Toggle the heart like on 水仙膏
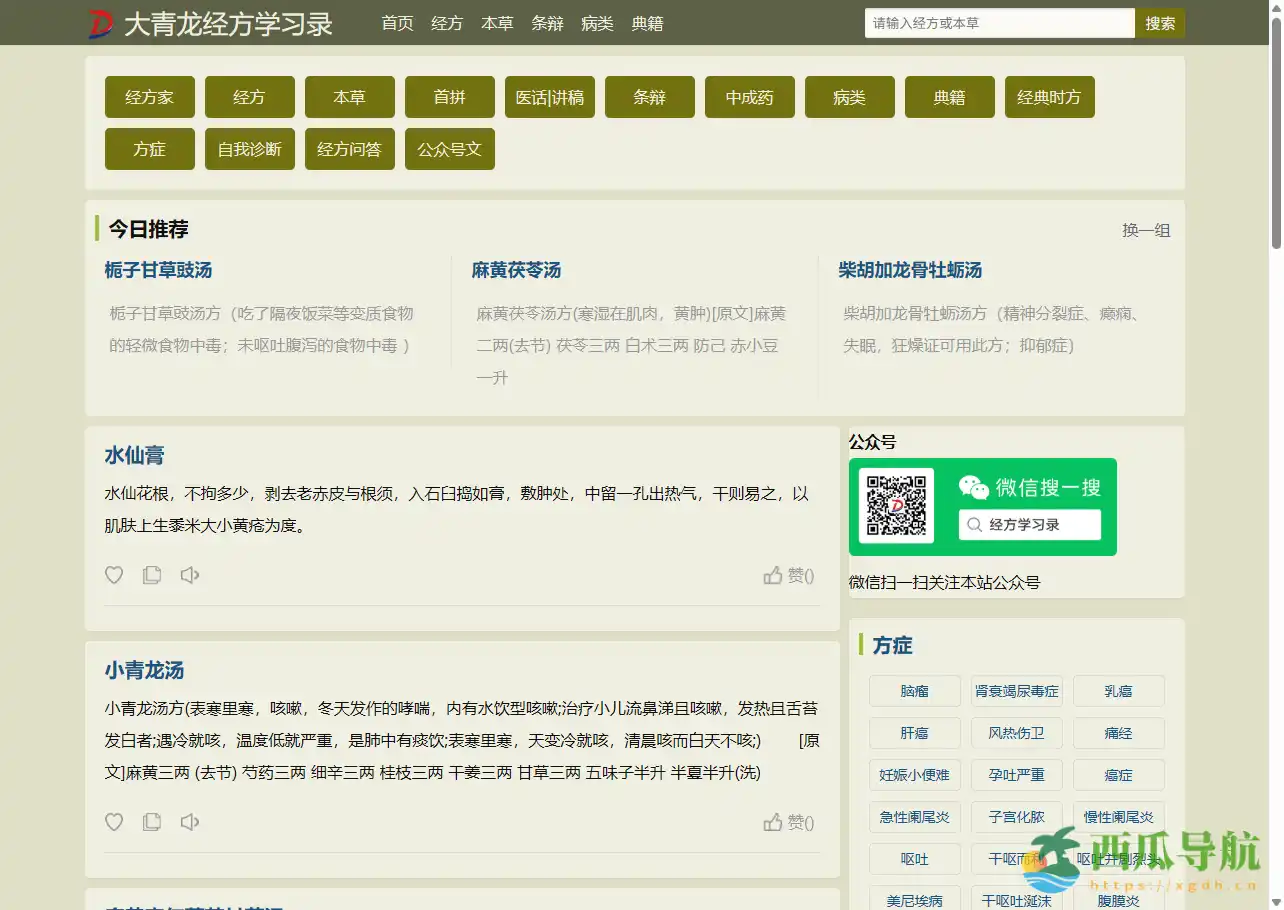The width and height of the screenshot is (1284, 910). (114, 575)
